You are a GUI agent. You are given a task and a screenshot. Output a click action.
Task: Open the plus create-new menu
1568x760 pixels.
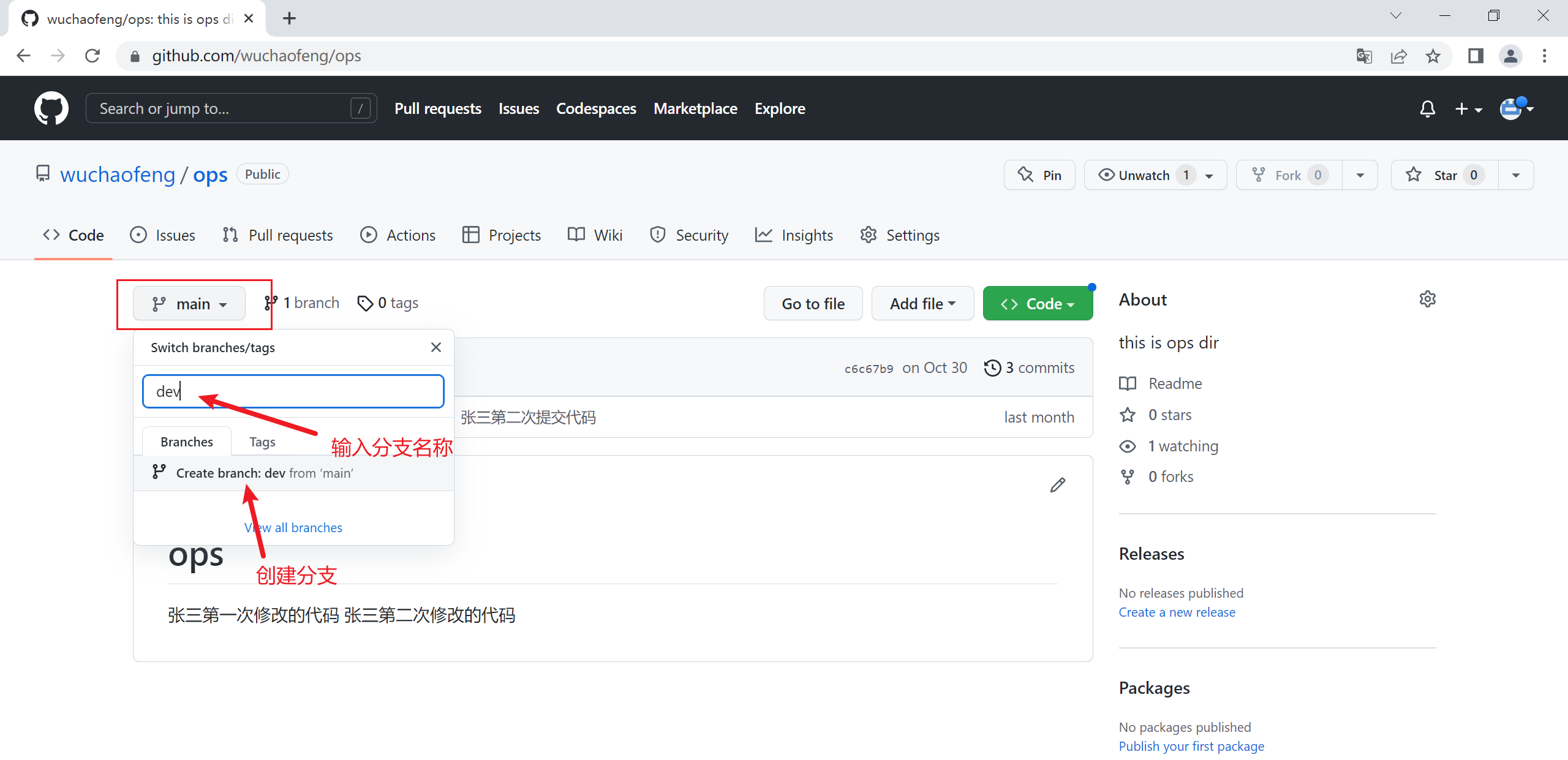click(1468, 108)
